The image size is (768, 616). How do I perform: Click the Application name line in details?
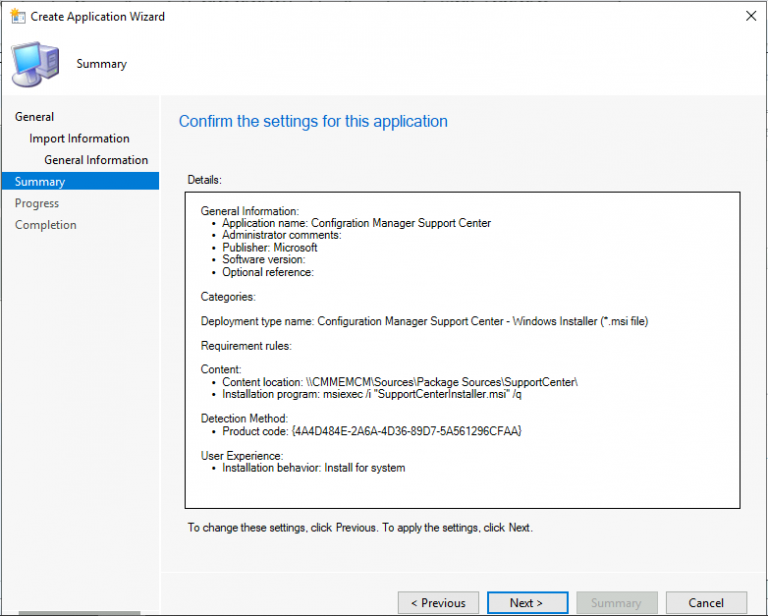click(356, 223)
